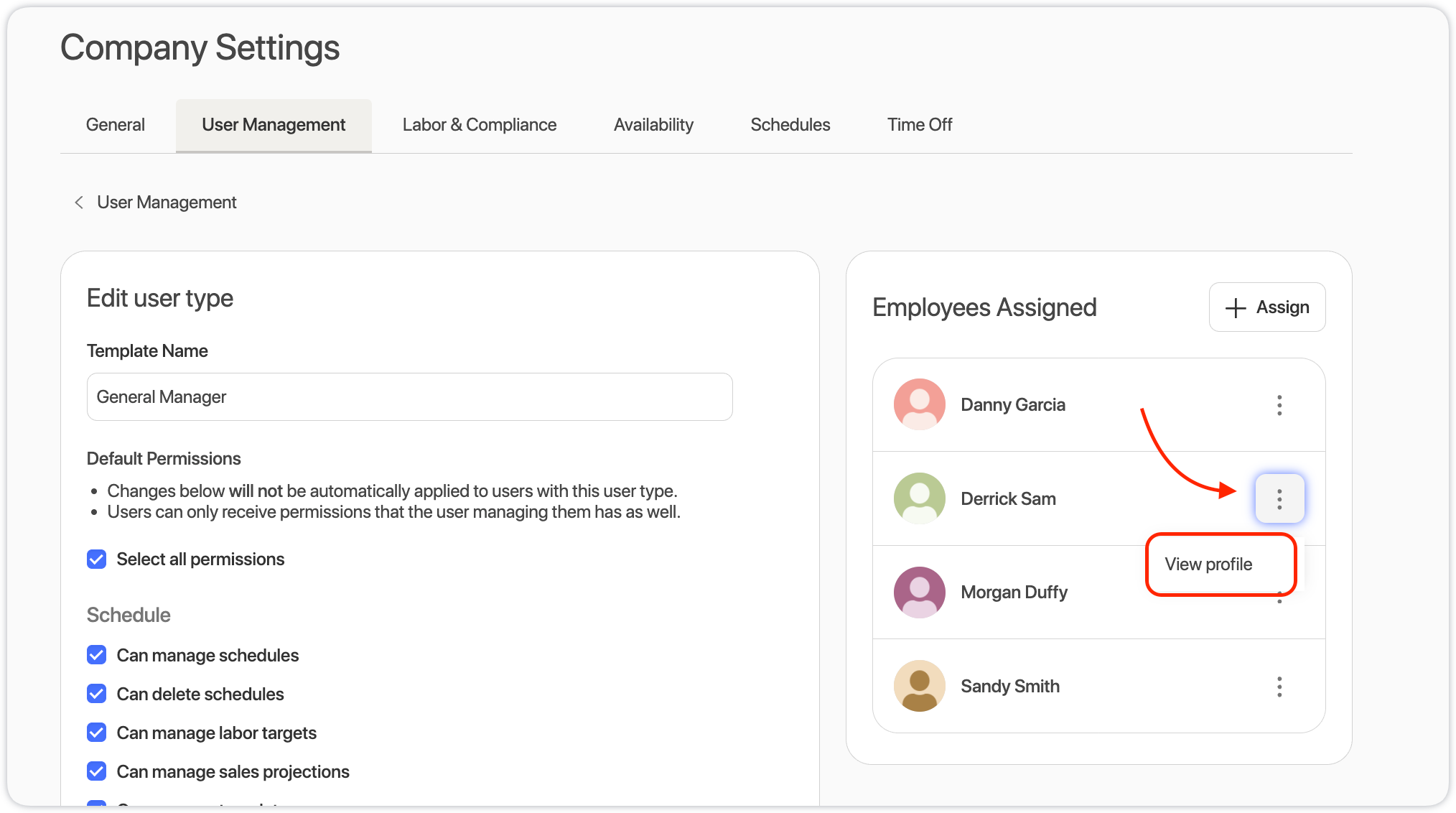Click the back chevron beside User Management
The width and height of the screenshot is (1456, 813).
click(79, 203)
